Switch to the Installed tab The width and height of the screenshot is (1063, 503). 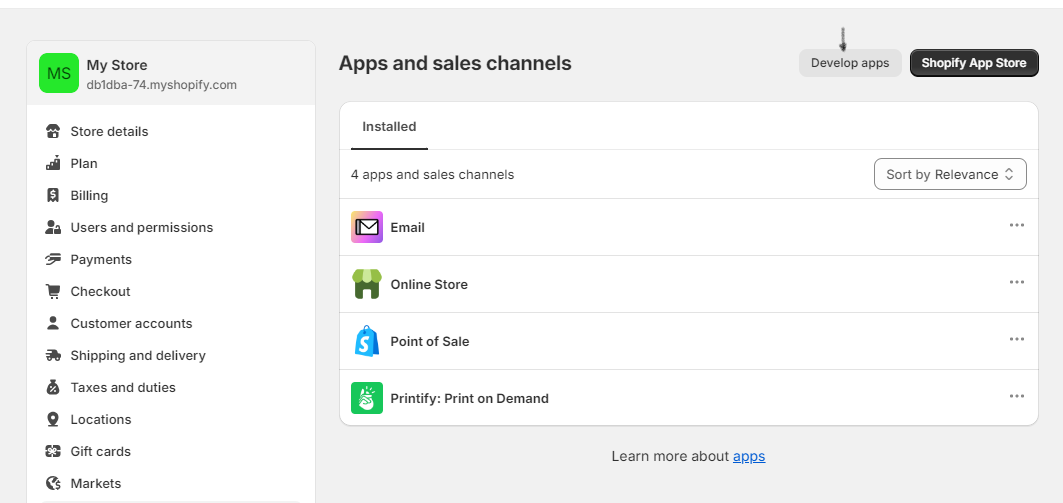[389, 127]
